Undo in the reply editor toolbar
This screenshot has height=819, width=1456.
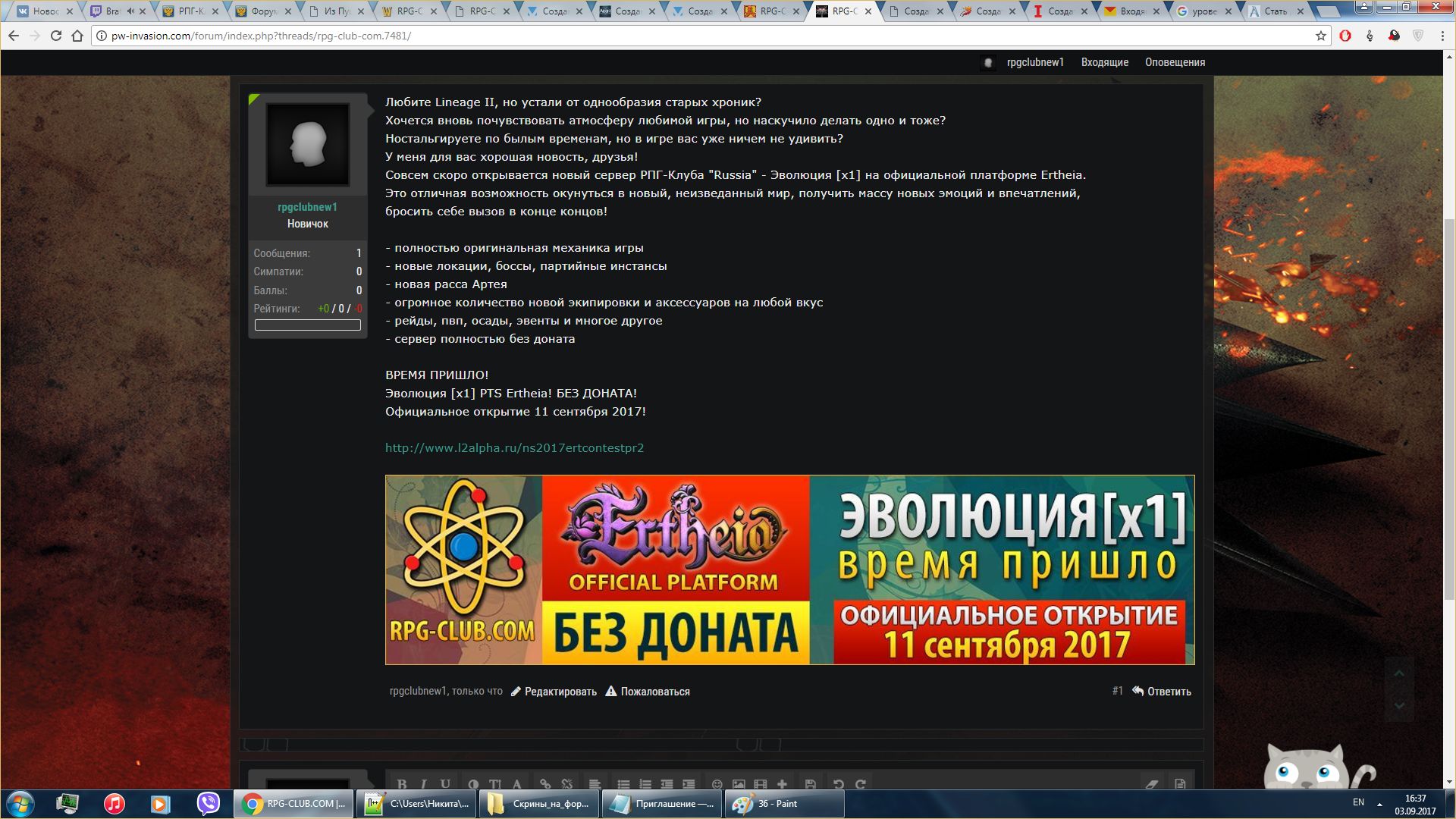pyautogui.click(x=838, y=784)
